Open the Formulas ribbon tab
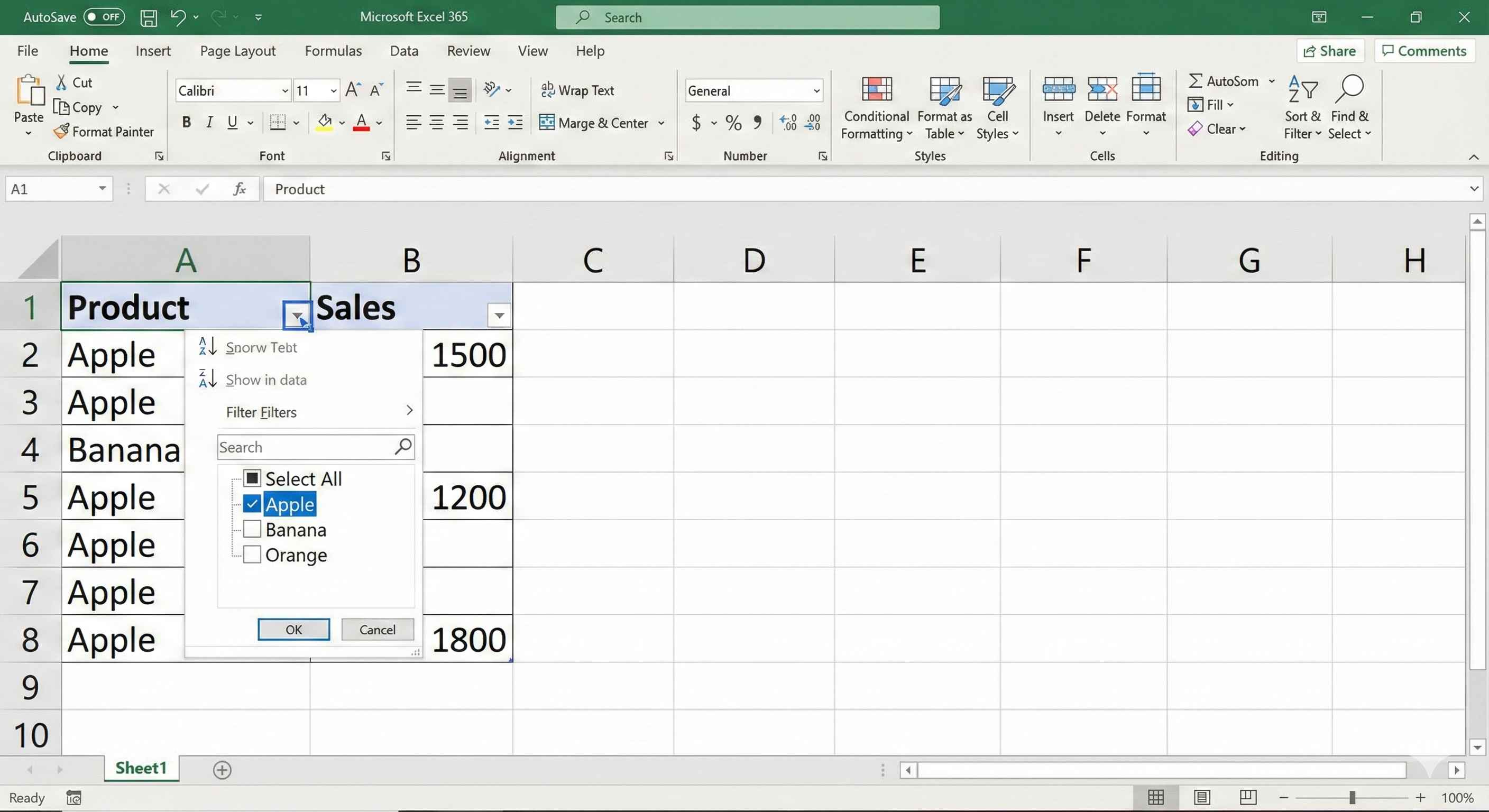1489x812 pixels. click(x=333, y=51)
